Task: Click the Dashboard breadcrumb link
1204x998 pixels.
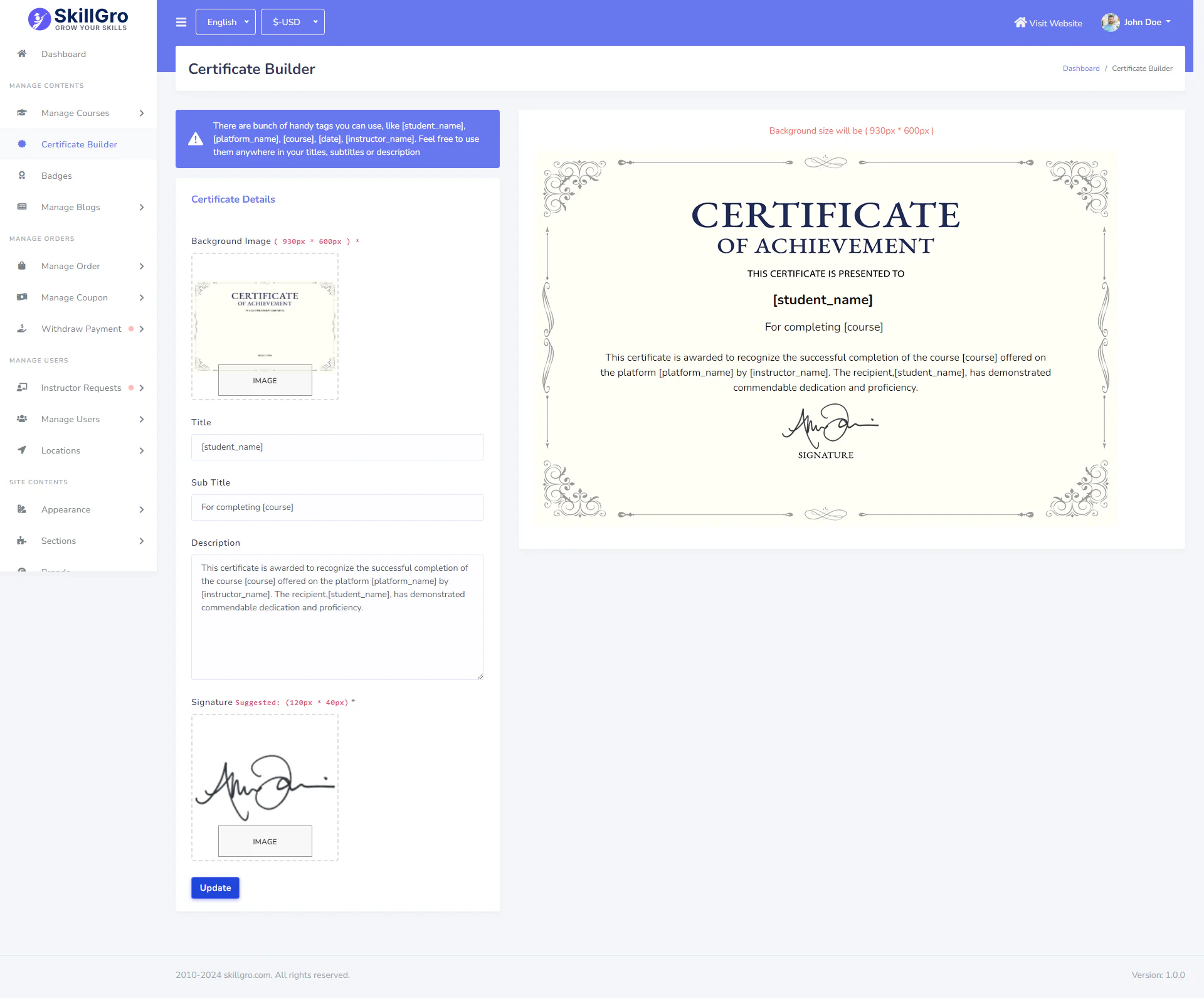Action: (1080, 68)
